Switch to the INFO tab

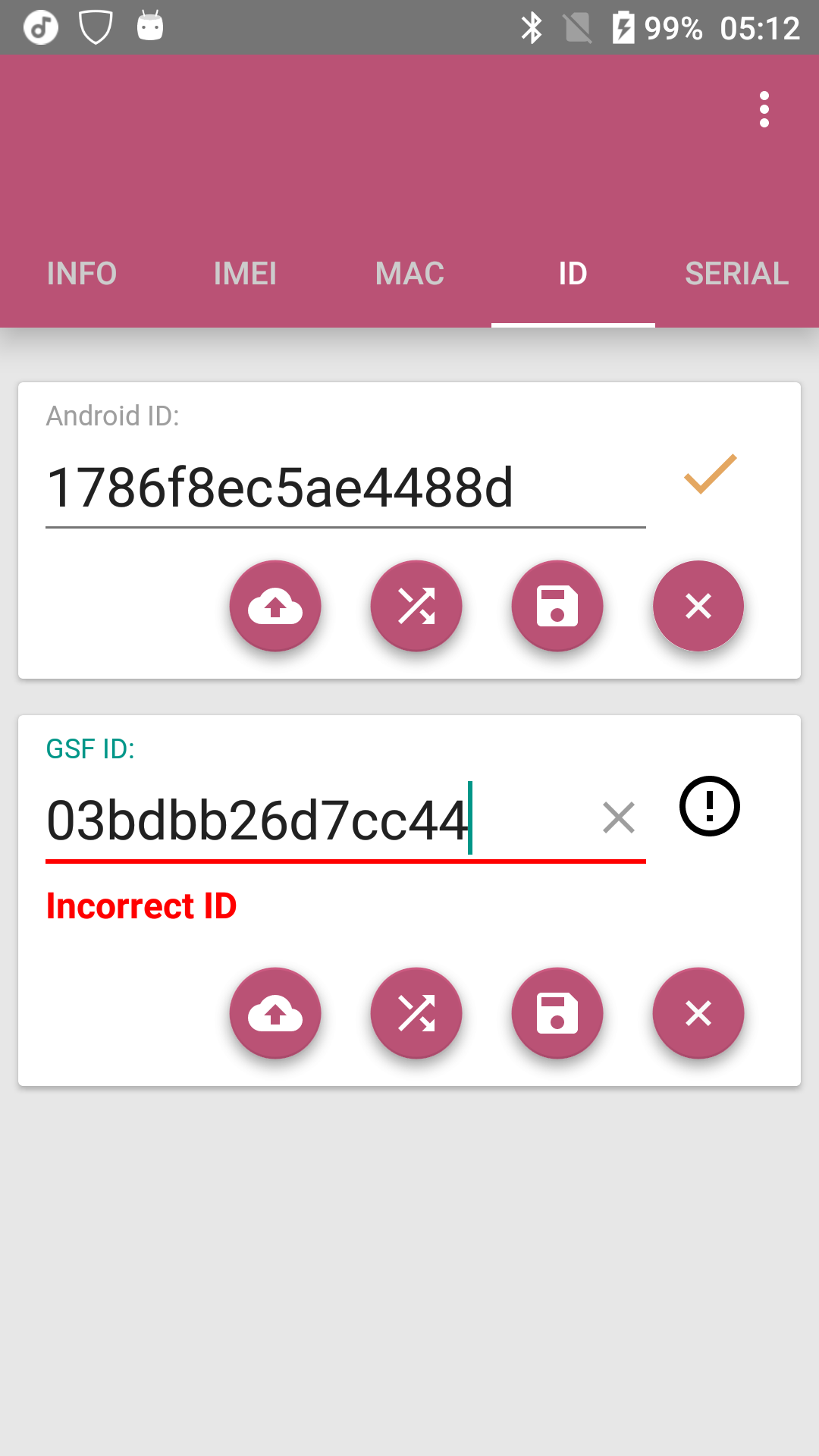[82, 274]
